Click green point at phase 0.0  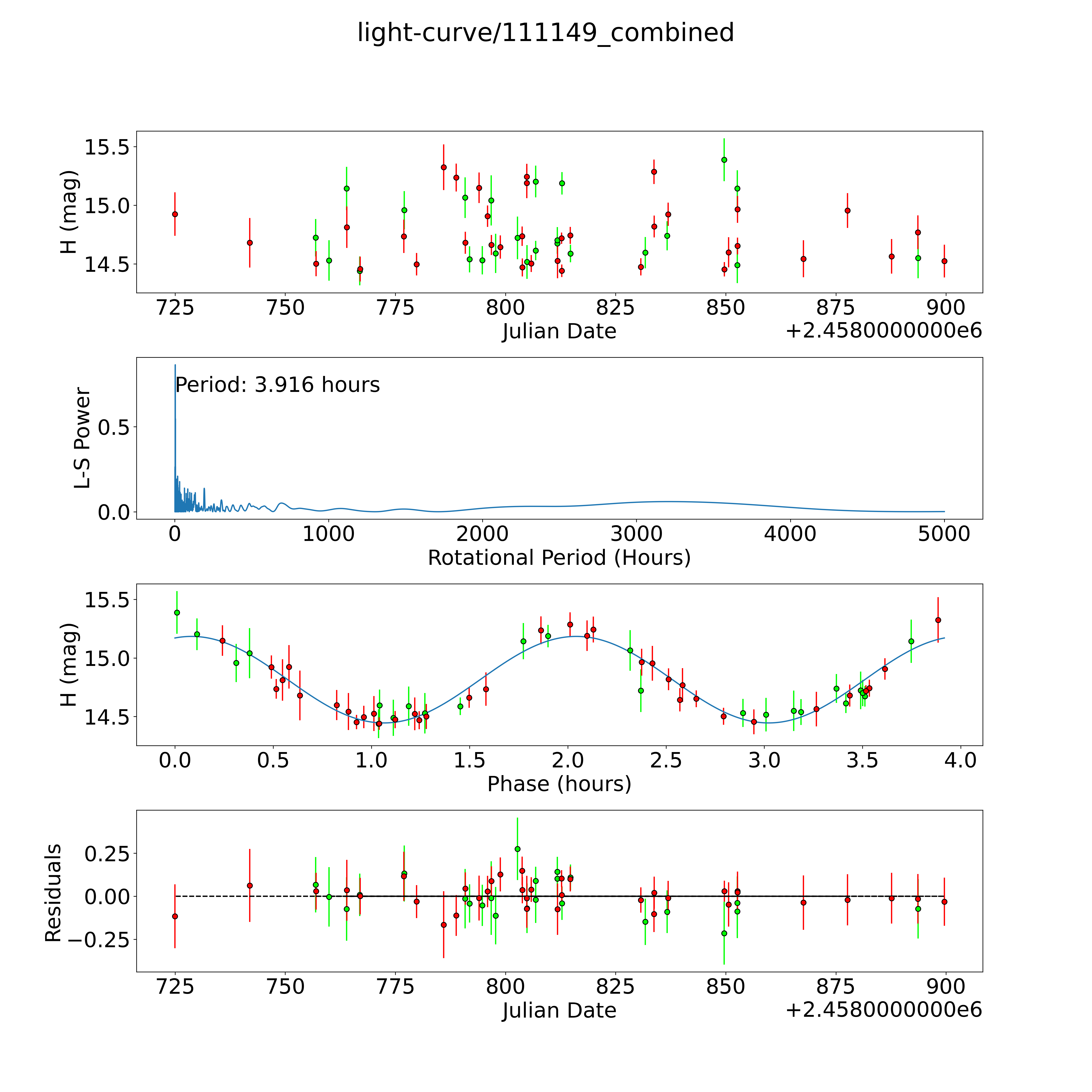pos(177,613)
